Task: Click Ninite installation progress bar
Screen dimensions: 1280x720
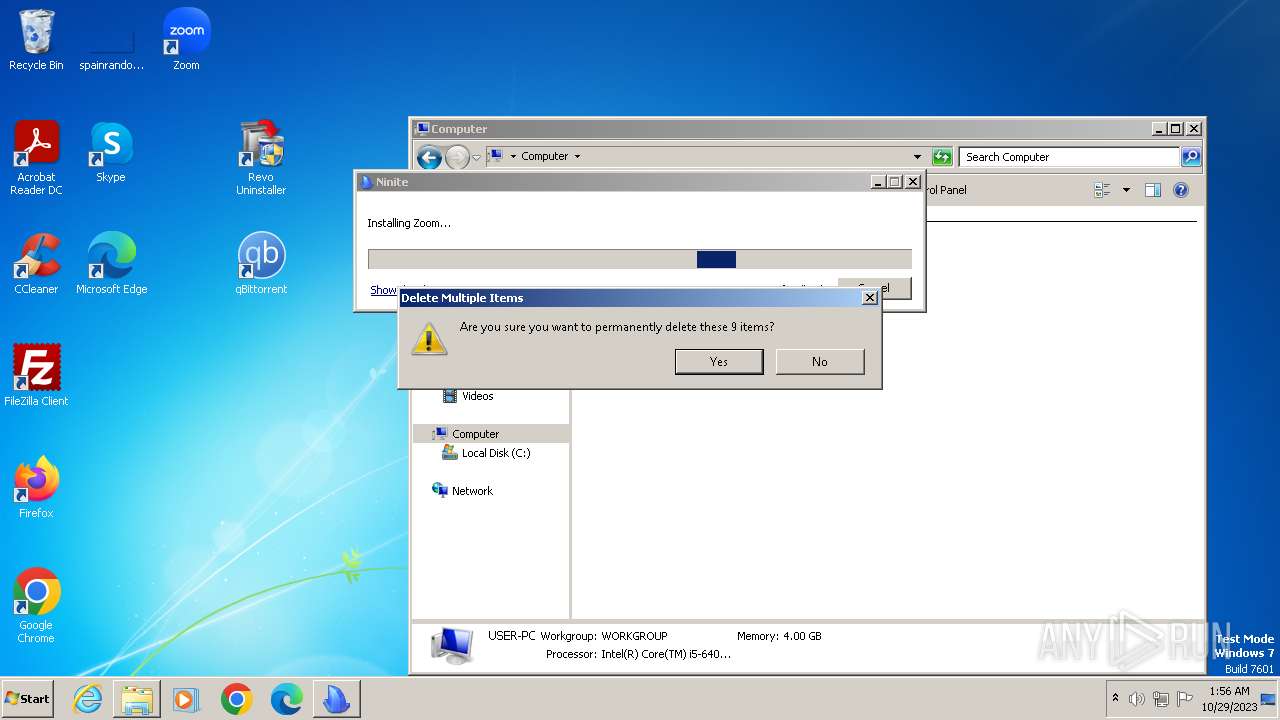Action: [x=640, y=259]
